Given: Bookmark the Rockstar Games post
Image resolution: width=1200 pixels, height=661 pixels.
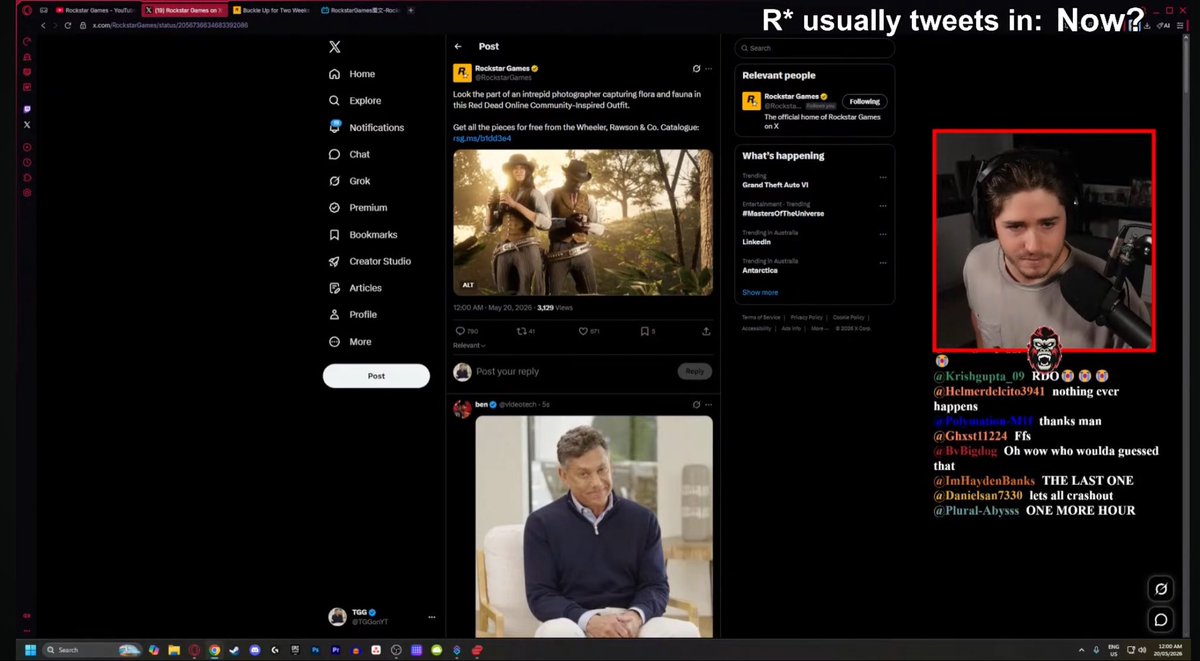Looking at the screenshot, I should 647,331.
